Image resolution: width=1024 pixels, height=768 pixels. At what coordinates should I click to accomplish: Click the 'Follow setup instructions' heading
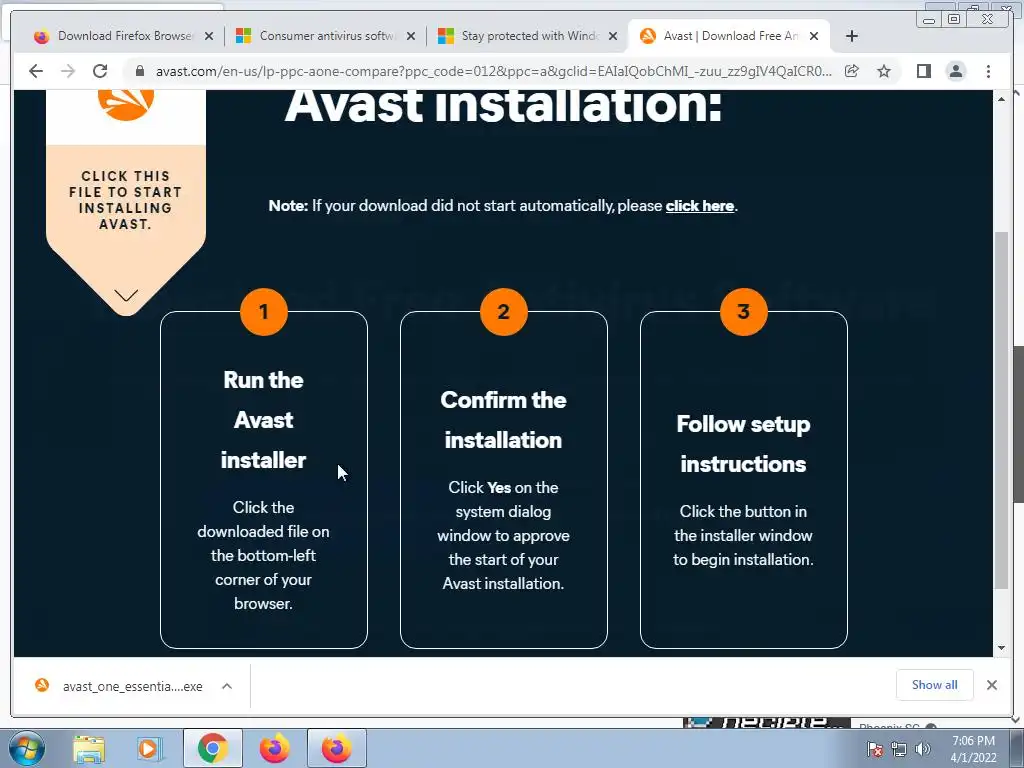click(743, 444)
